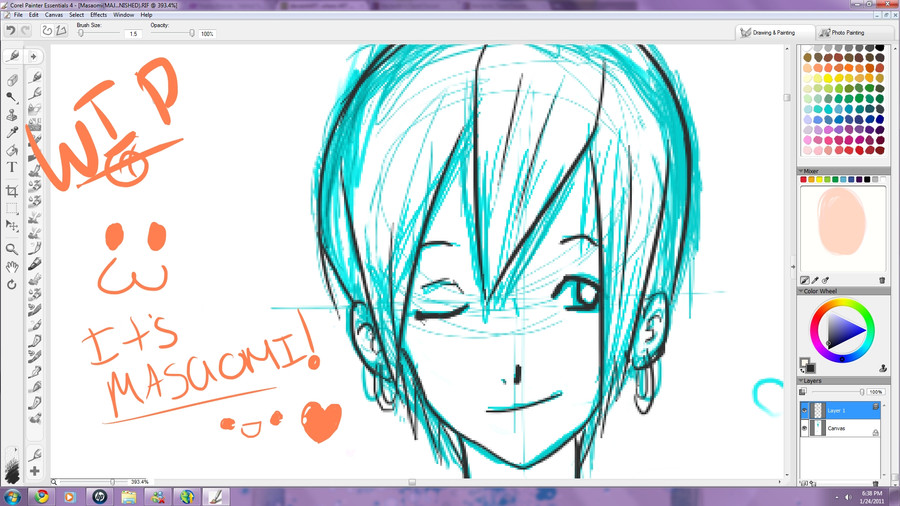Click the zoom slider handle under canvas
Viewport: 900px width, 506px height.
click(112, 482)
